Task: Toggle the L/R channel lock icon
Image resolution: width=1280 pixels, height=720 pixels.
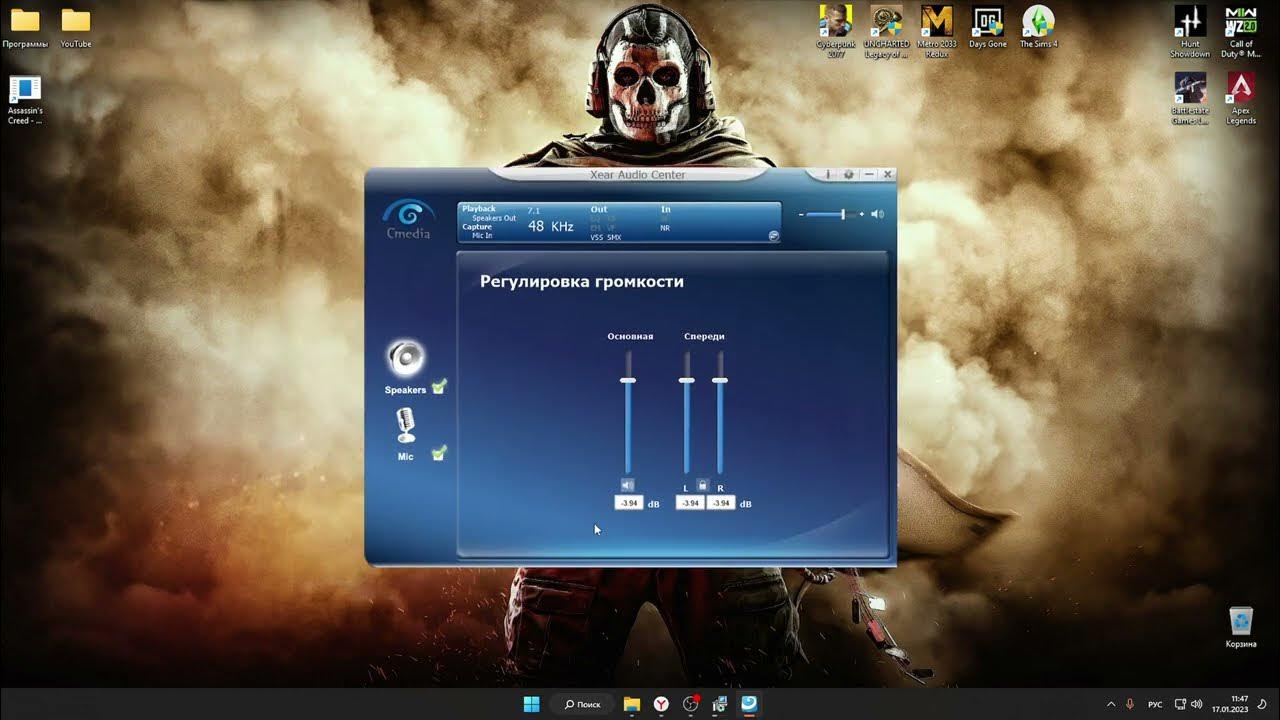Action: 703,485
